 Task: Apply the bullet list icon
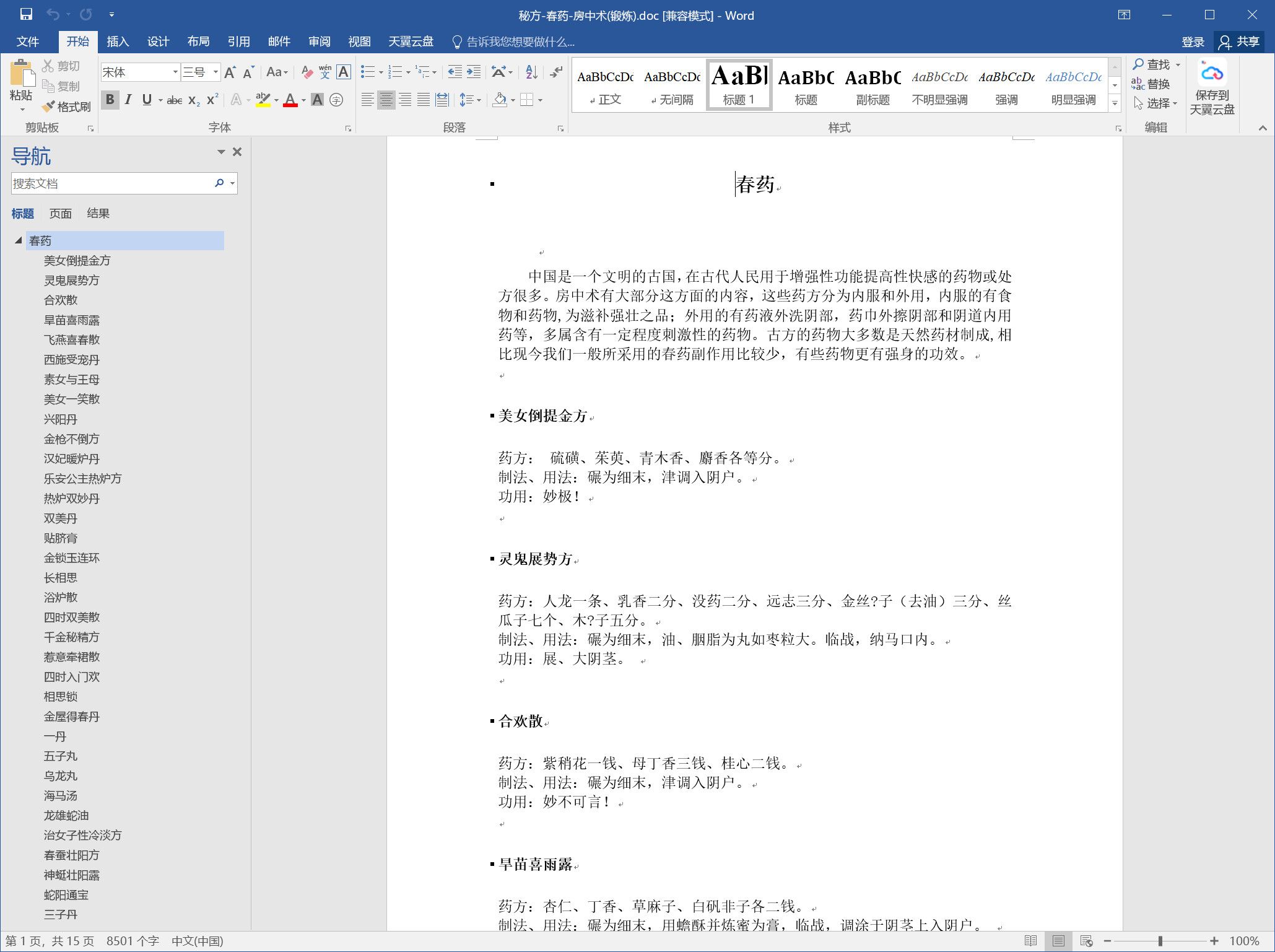(367, 72)
